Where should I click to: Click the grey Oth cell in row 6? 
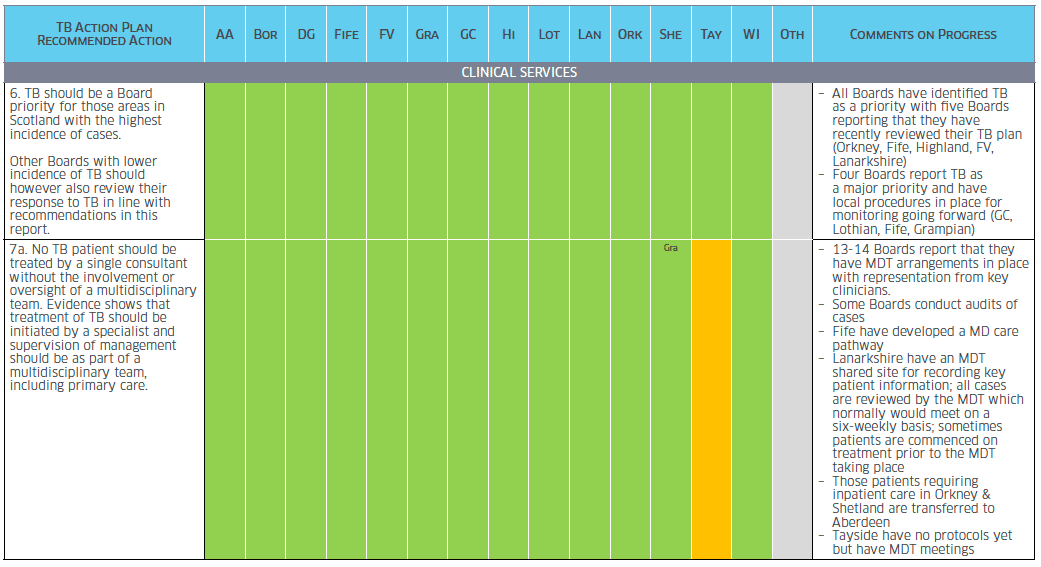pos(792,161)
